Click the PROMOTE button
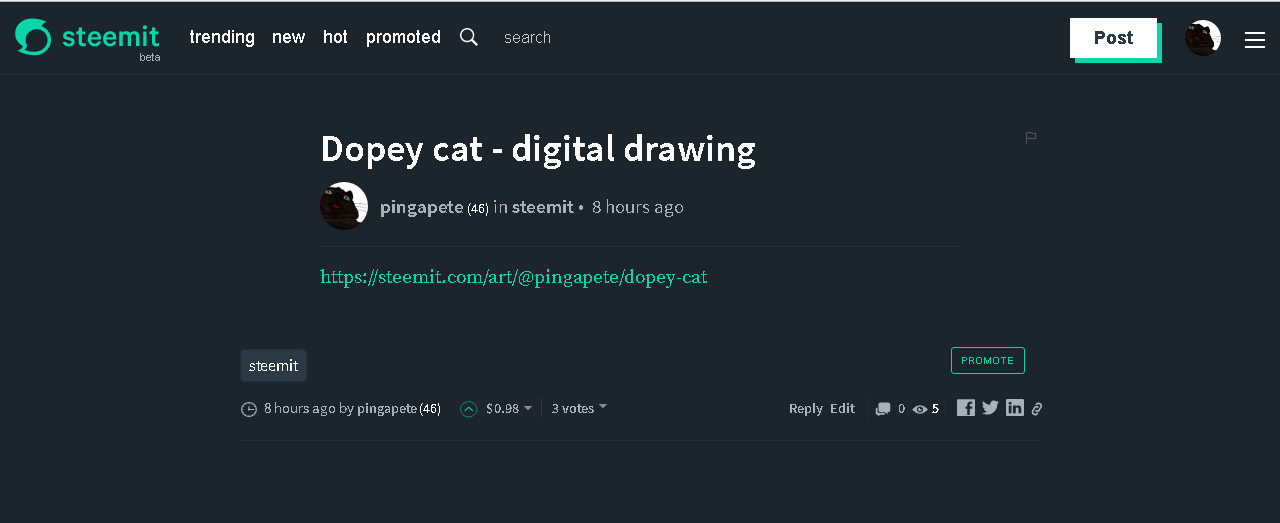Viewport: 1280px width, 523px height. [x=987, y=360]
